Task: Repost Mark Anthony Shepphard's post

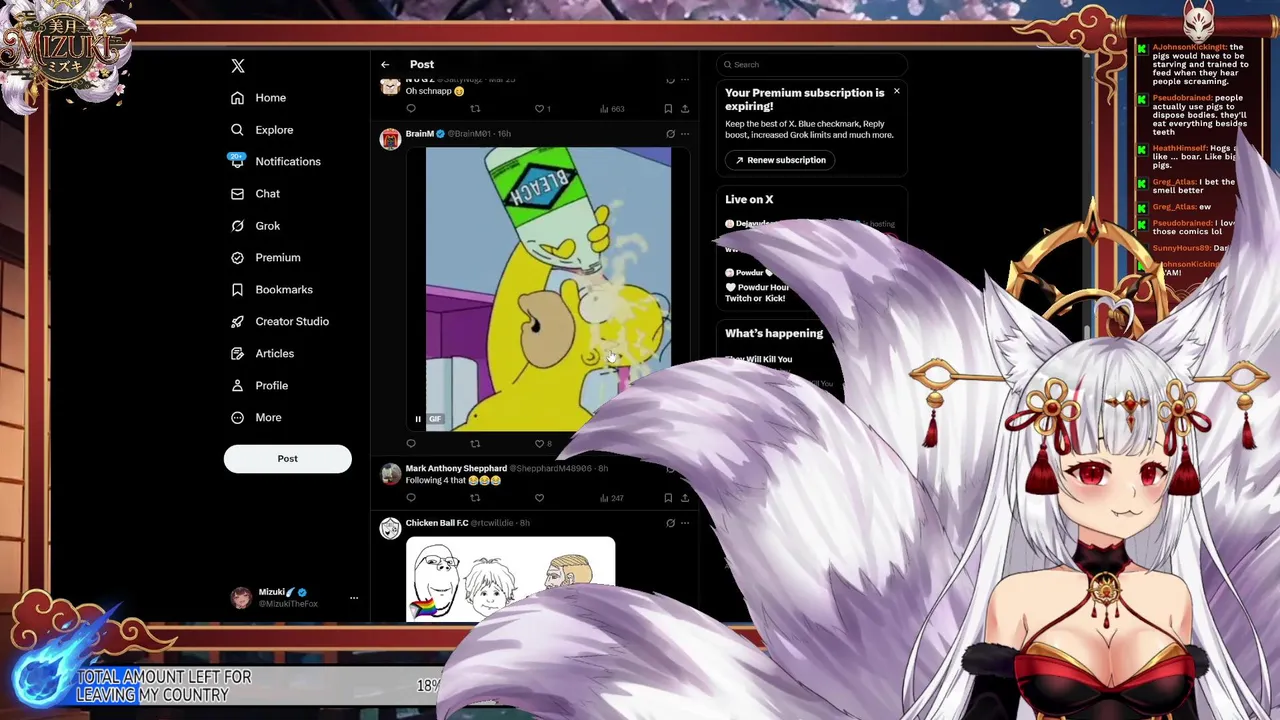Action: pyautogui.click(x=475, y=498)
